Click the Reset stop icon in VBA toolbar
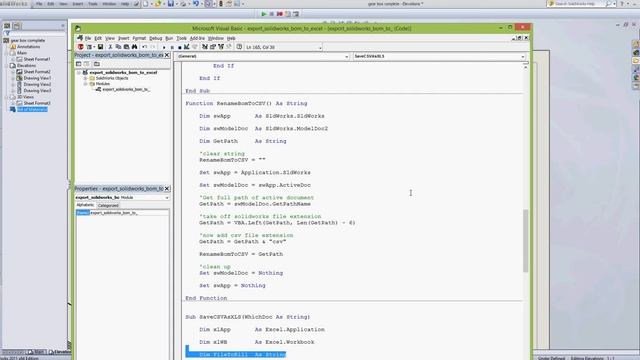Image resolution: width=640 pixels, height=360 pixels. (179, 47)
